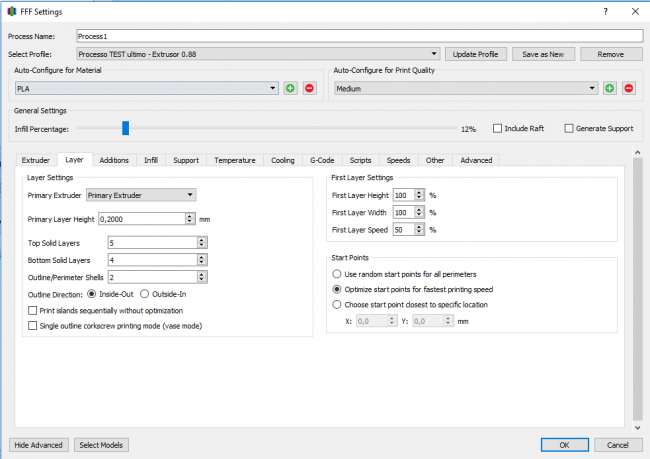This screenshot has height=459, width=650.
Task: Click the Process Name input field
Action: pos(358,35)
